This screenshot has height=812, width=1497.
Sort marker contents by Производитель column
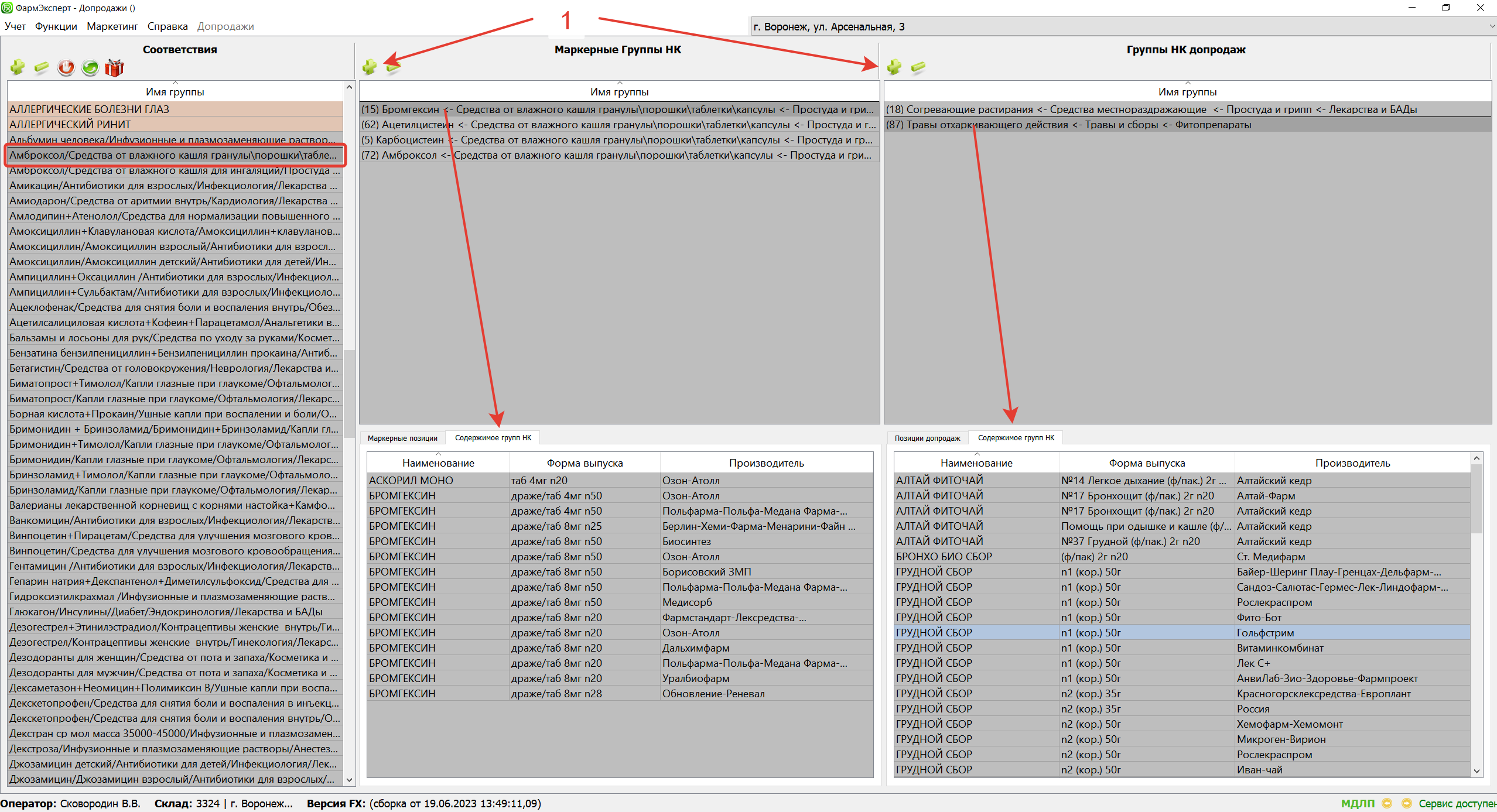[766, 463]
